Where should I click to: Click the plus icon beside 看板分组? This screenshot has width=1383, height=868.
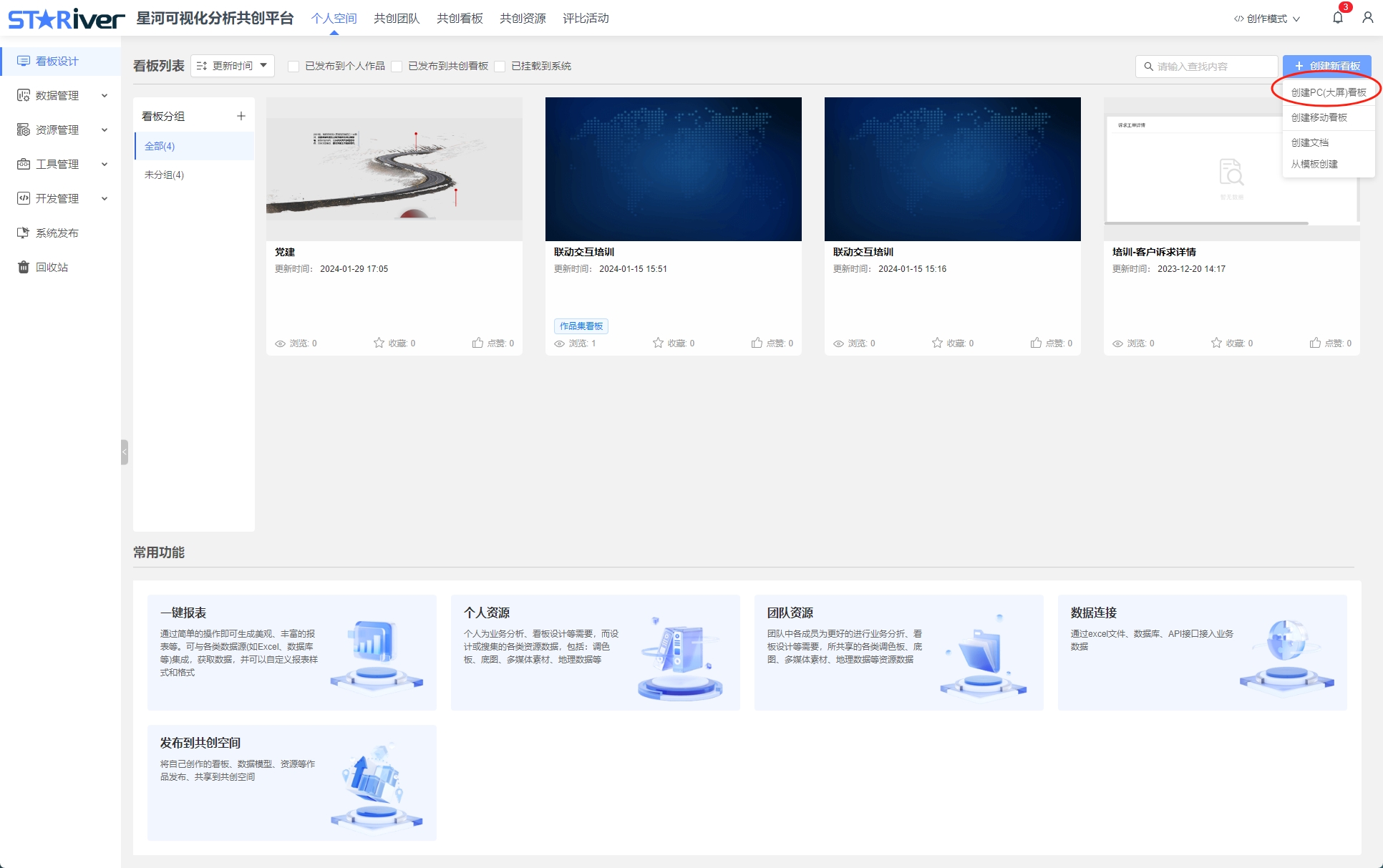pyautogui.click(x=241, y=116)
